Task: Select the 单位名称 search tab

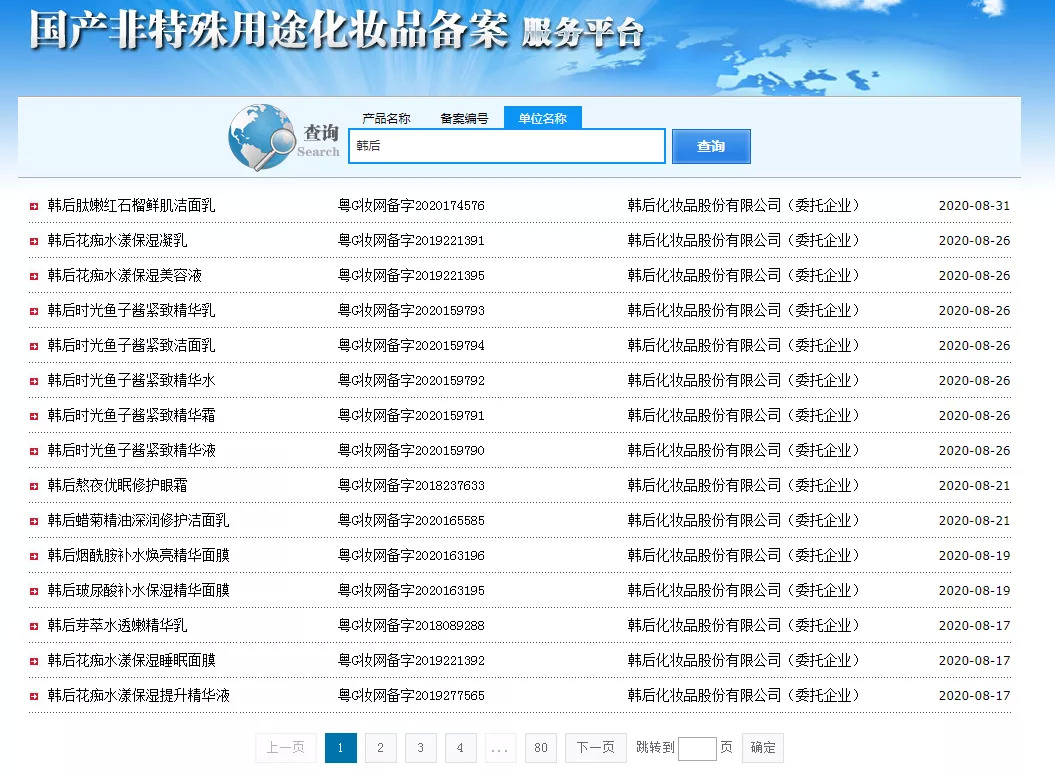Action: tap(542, 118)
